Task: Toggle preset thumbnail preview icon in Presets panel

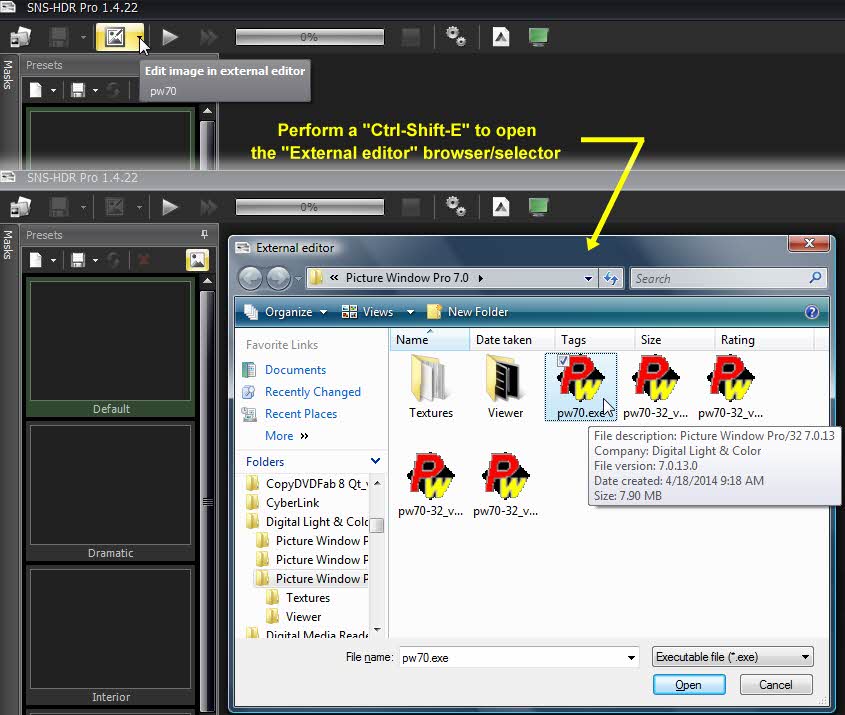Action: coord(197,260)
